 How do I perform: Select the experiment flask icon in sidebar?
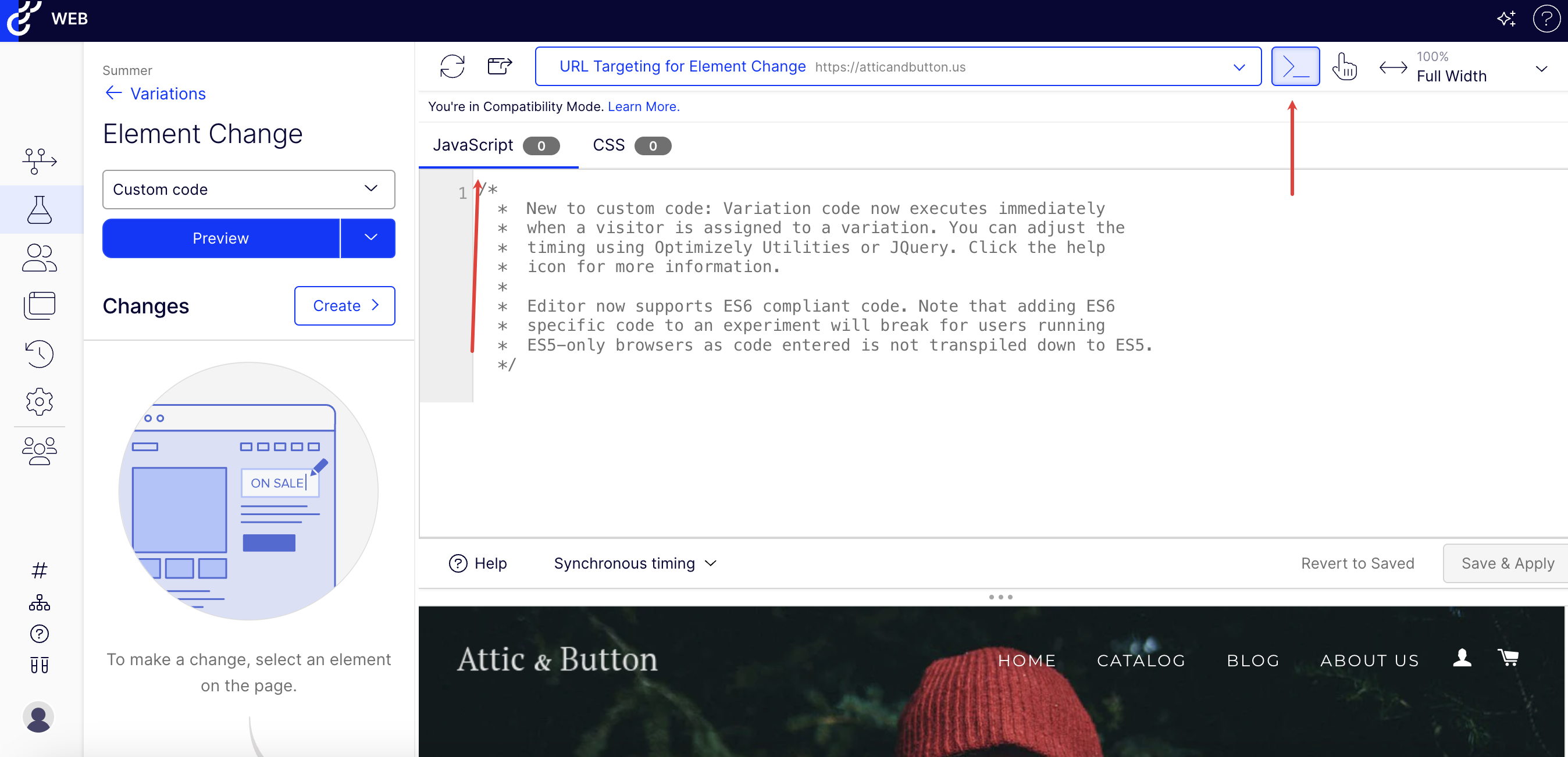click(x=39, y=210)
